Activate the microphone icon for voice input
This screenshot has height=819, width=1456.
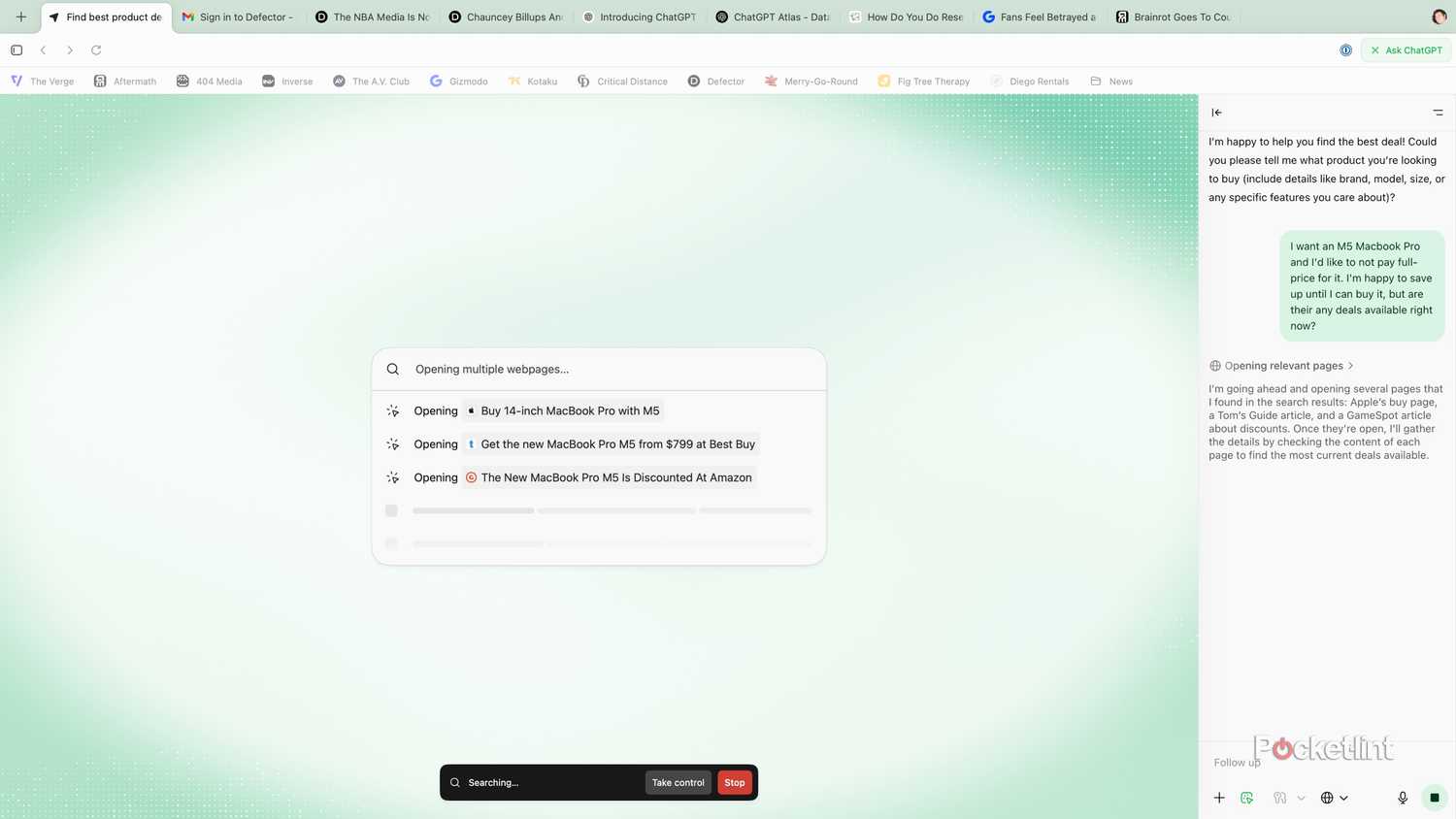coord(1403,798)
